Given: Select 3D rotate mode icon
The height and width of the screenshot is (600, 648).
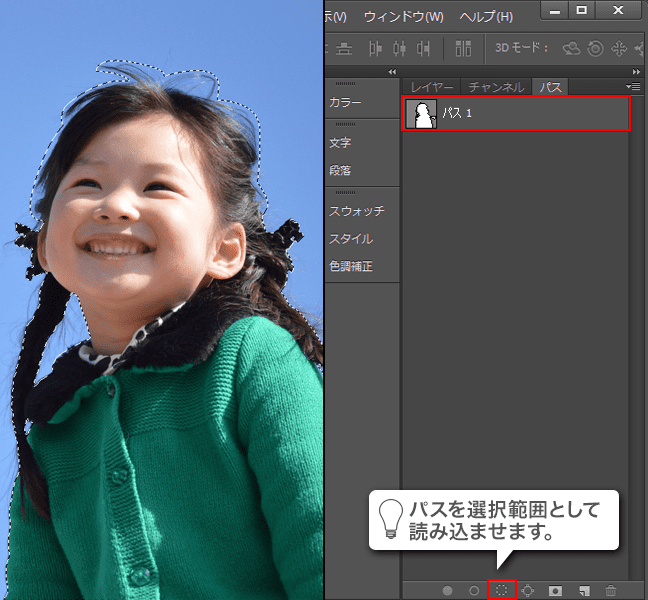Looking at the screenshot, I should (x=572, y=48).
